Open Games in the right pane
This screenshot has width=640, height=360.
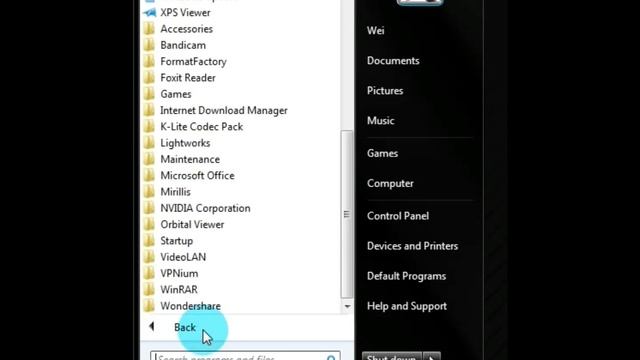pos(382,153)
